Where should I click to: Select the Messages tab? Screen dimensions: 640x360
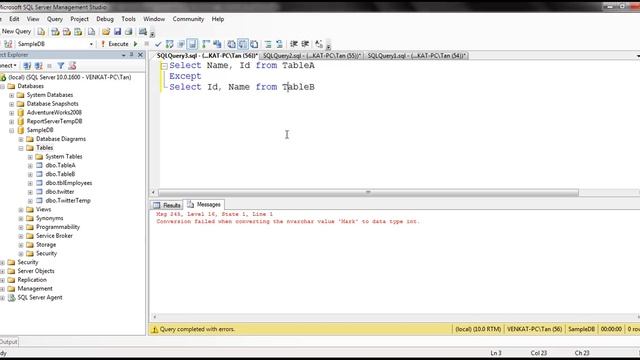tap(204, 204)
